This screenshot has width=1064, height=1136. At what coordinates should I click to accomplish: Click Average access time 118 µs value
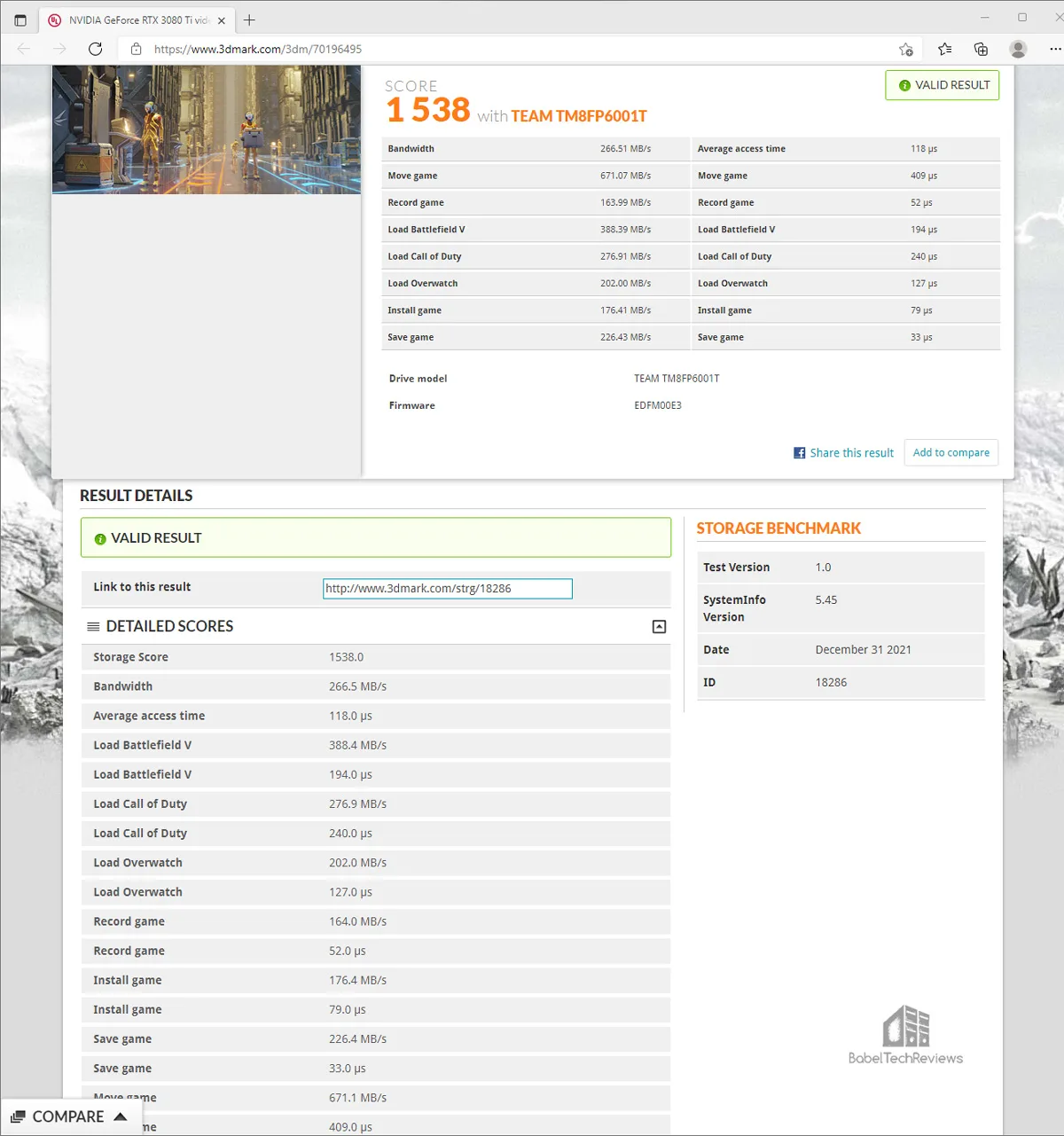pos(924,149)
